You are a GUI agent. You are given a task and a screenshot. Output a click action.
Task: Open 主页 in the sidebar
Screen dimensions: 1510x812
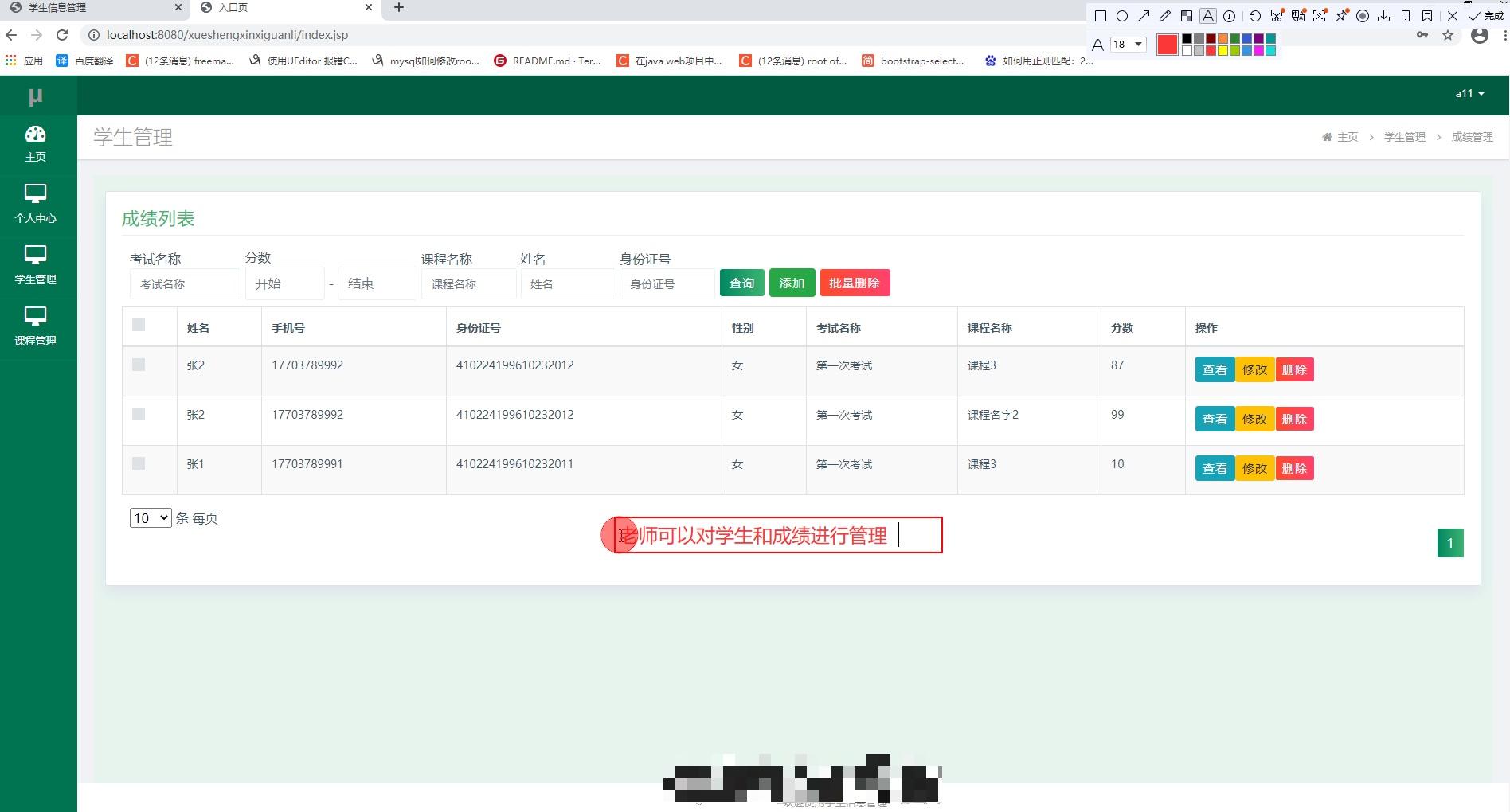point(36,144)
